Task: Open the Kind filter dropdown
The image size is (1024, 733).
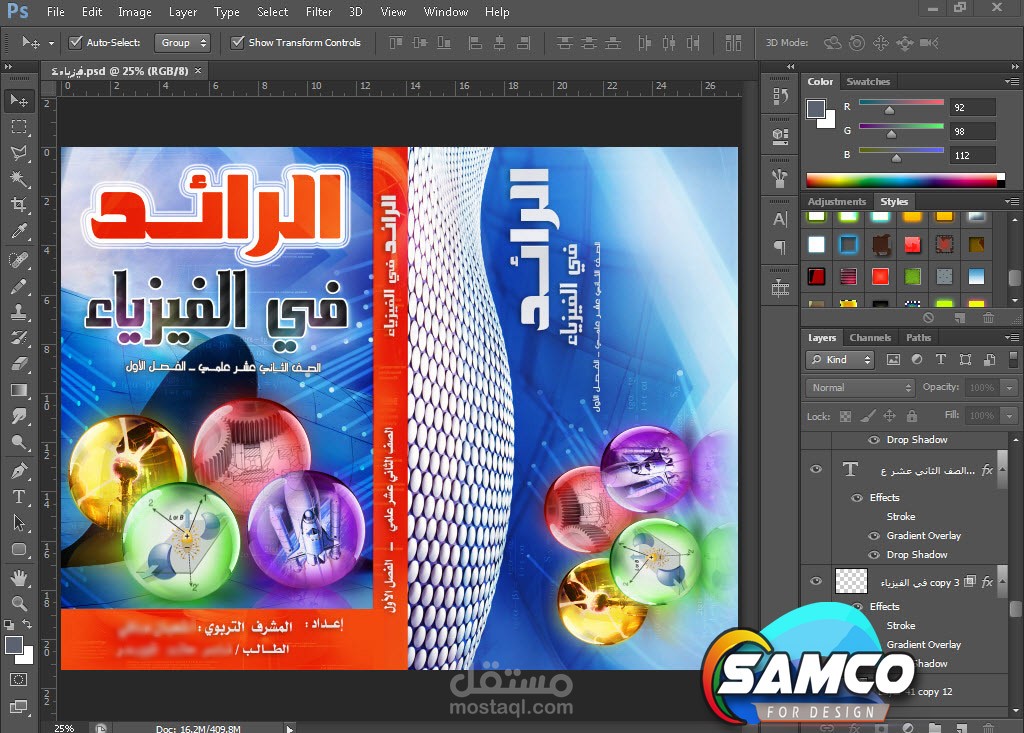Action: [840, 360]
